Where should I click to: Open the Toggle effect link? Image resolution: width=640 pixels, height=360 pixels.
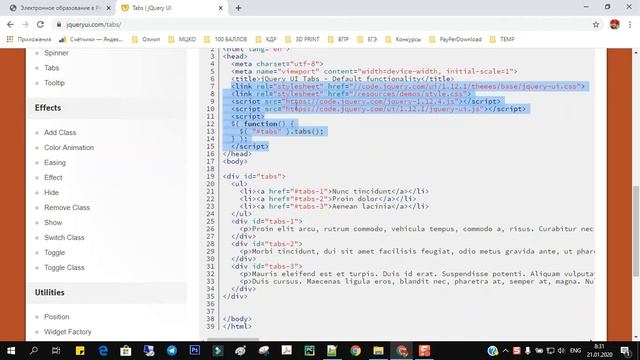coord(54,253)
